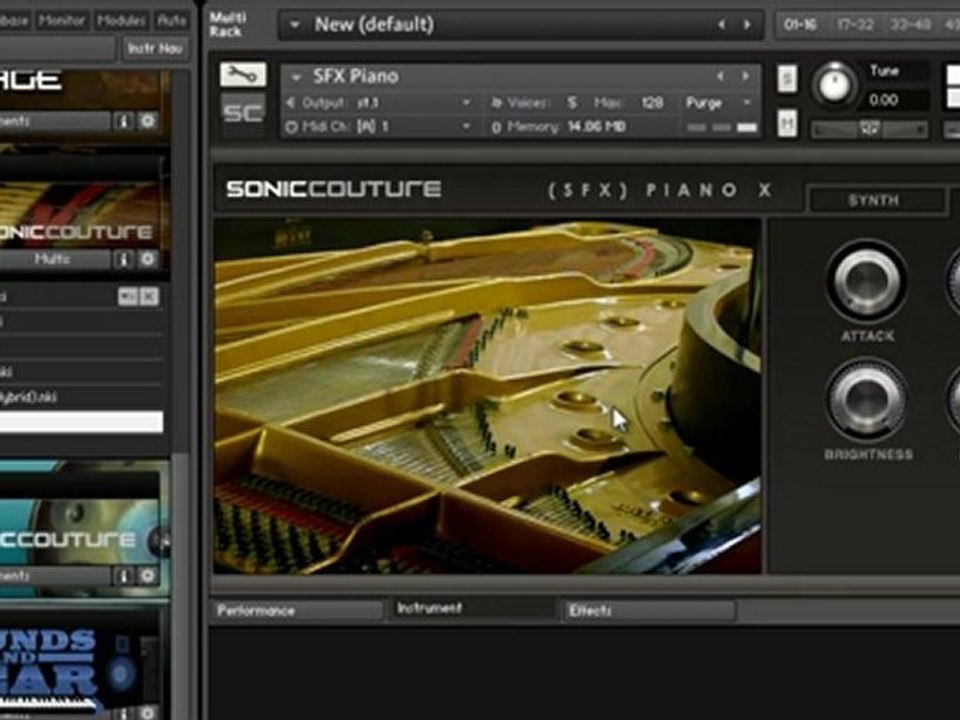Show rack page 17-32
The image size is (960, 720).
(x=855, y=25)
